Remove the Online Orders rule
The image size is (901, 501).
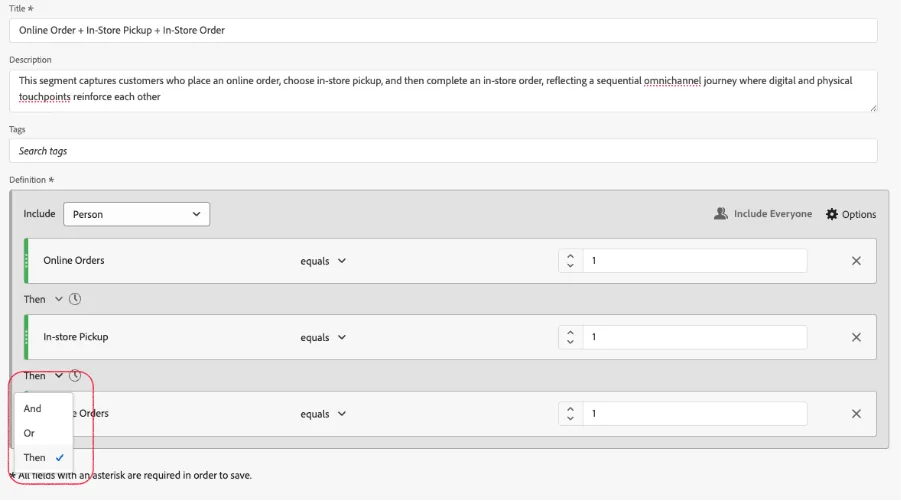click(856, 261)
